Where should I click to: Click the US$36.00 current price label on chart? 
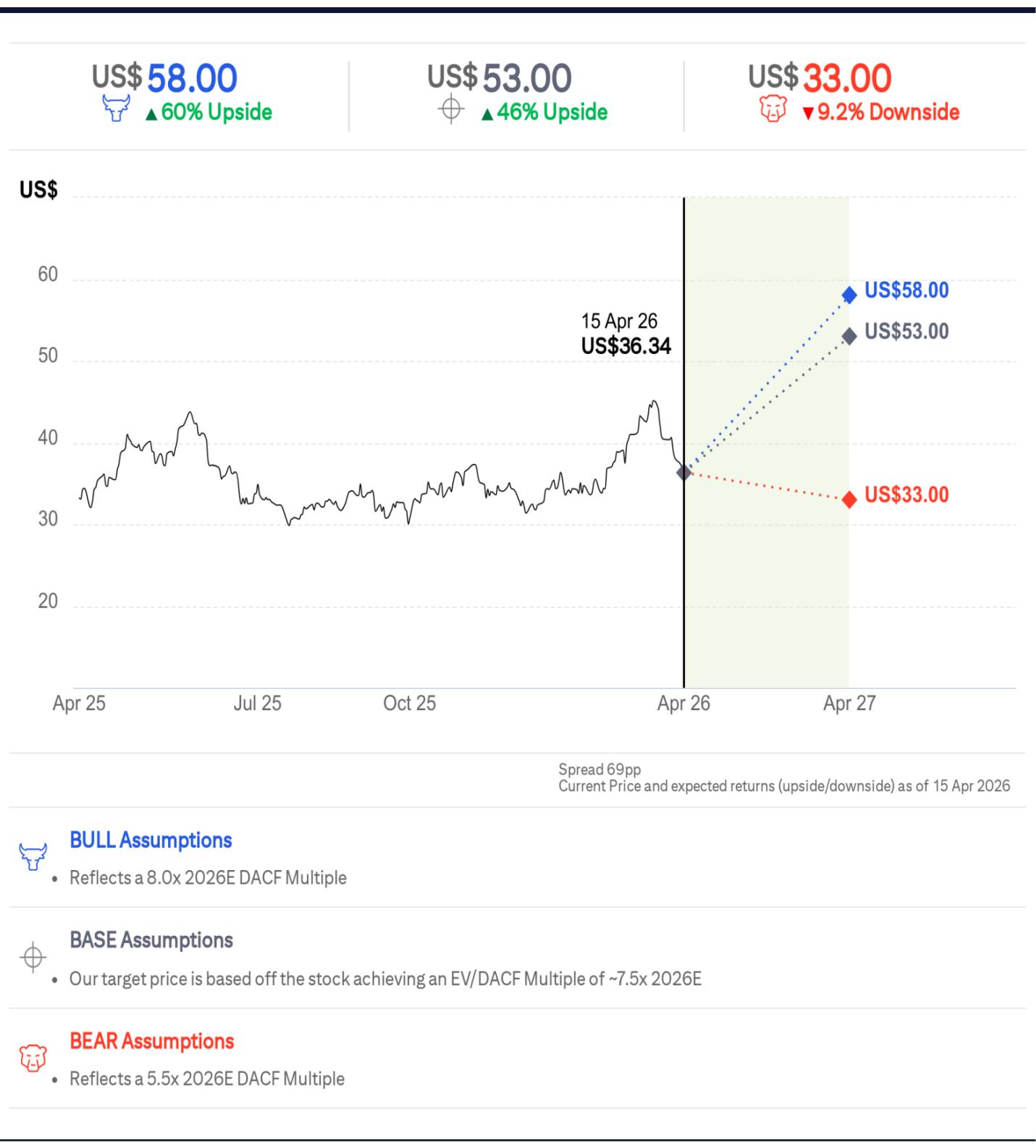[x=626, y=346]
